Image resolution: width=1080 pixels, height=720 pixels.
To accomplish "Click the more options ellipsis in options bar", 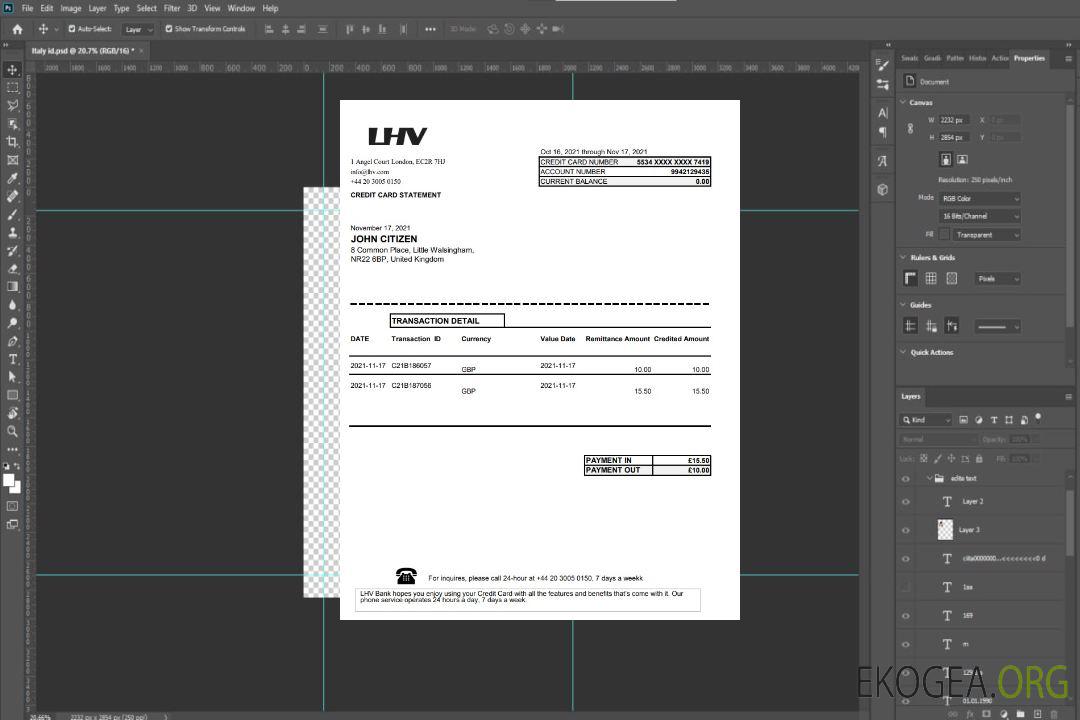I will pyautogui.click(x=430, y=29).
